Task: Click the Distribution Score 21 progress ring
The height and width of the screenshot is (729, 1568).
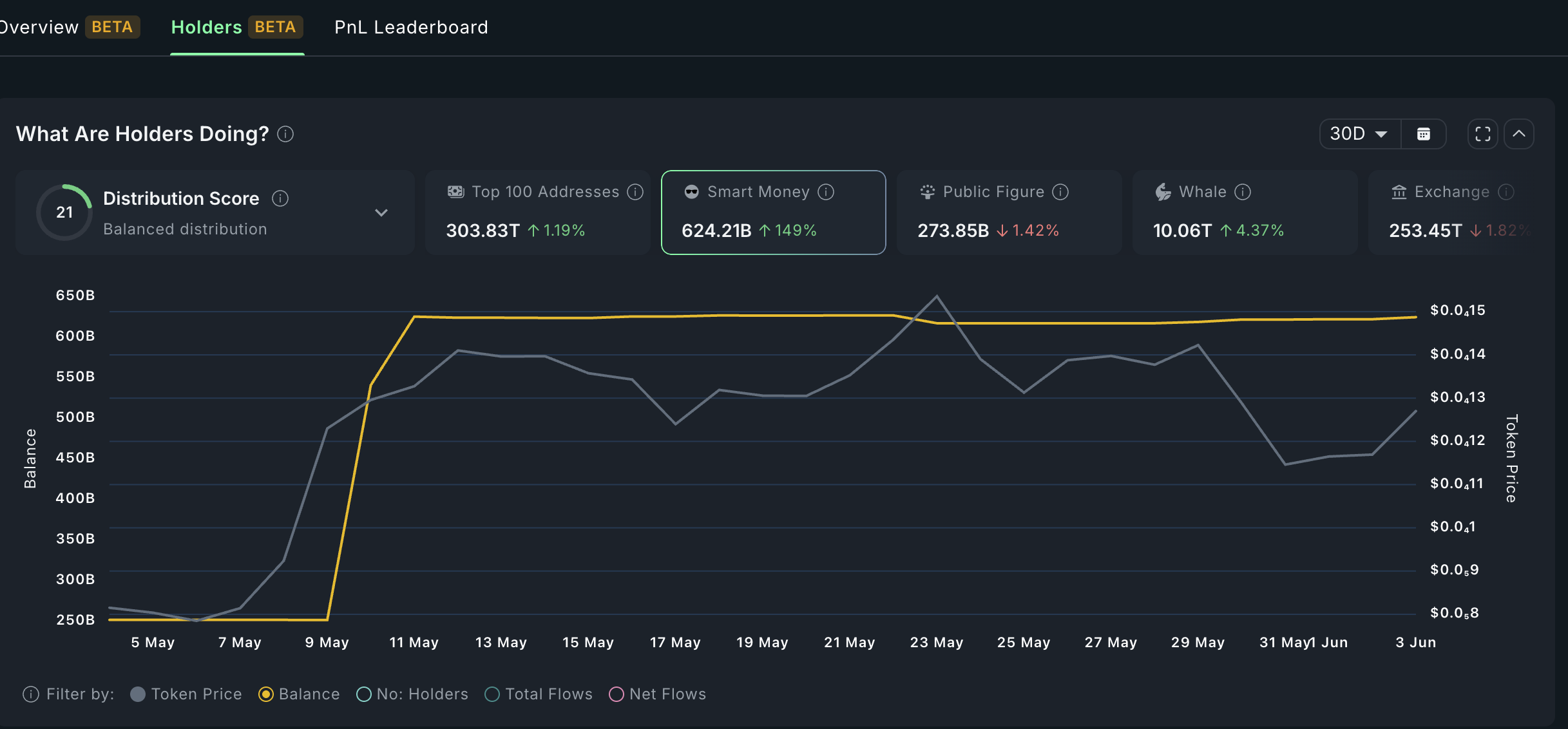Action: pos(64,213)
